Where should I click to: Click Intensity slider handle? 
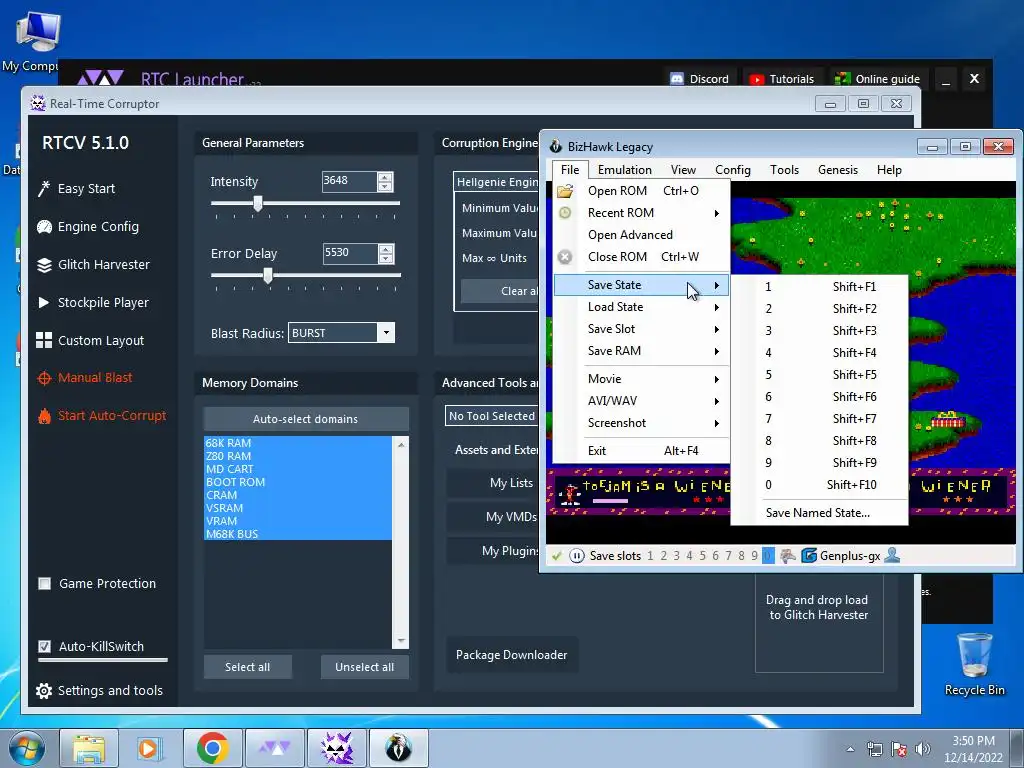click(x=258, y=204)
